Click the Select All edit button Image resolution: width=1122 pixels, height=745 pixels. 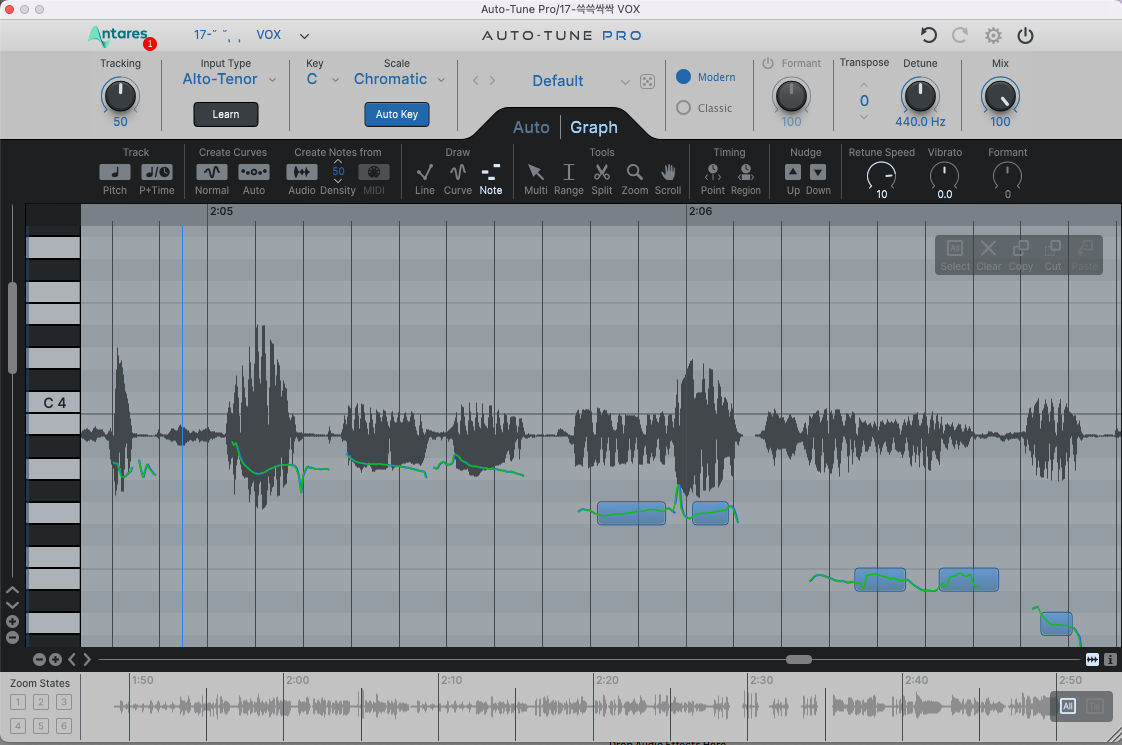pos(955,255)
